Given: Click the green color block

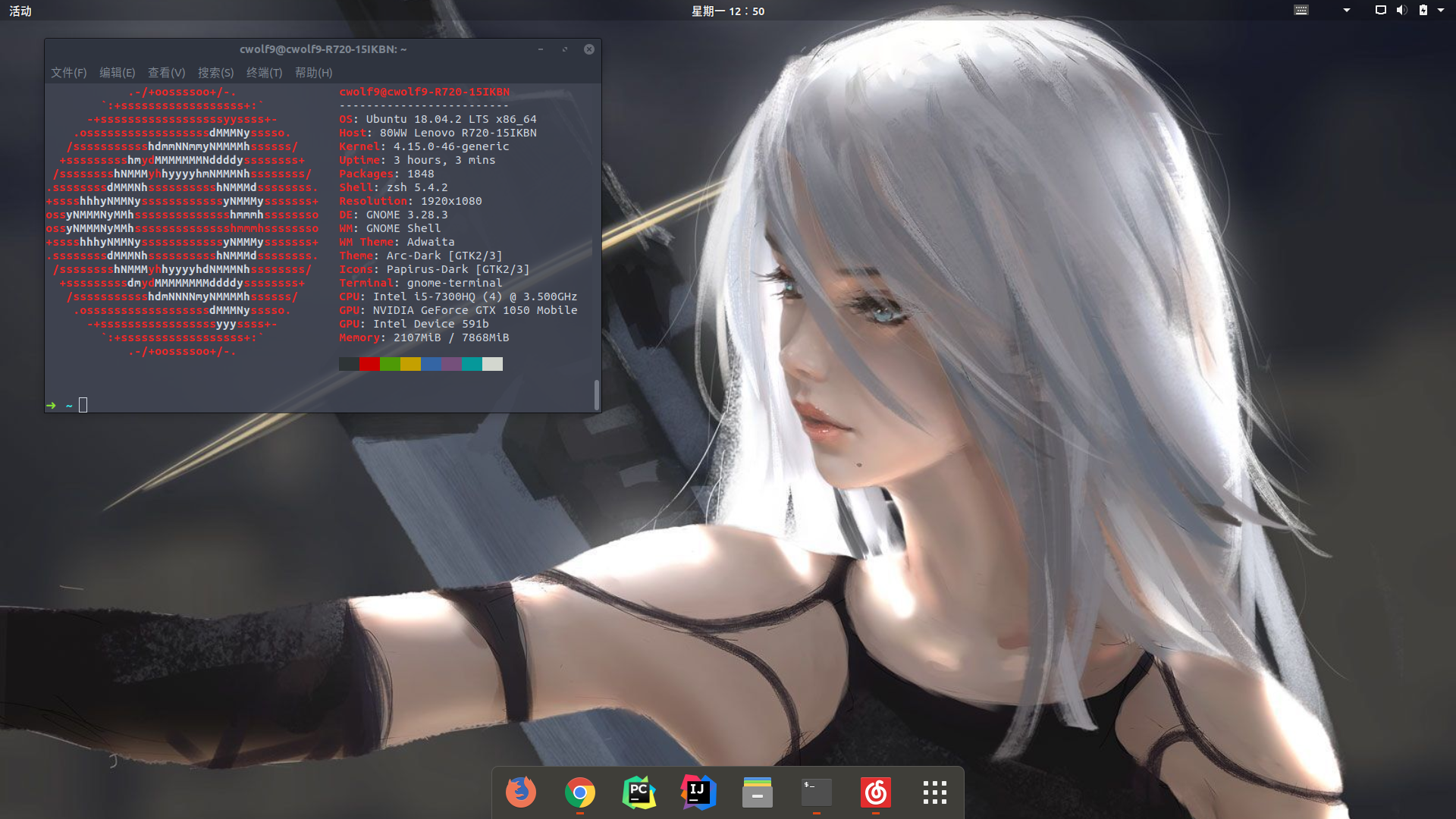Looking at the screenshot, I should [390, 364].
